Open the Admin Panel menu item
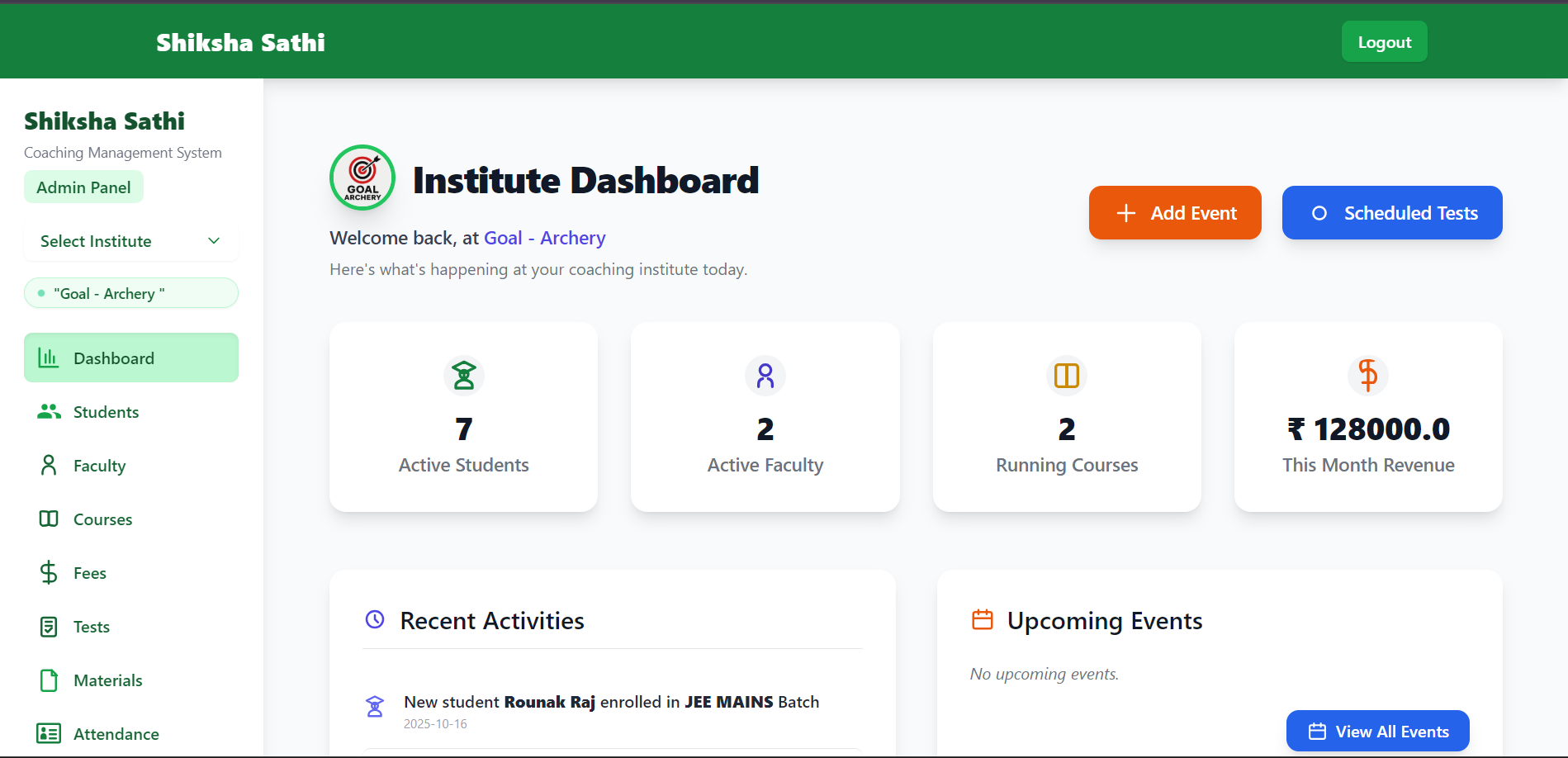This screenshot has width=1568, height=758. point(83,187)
